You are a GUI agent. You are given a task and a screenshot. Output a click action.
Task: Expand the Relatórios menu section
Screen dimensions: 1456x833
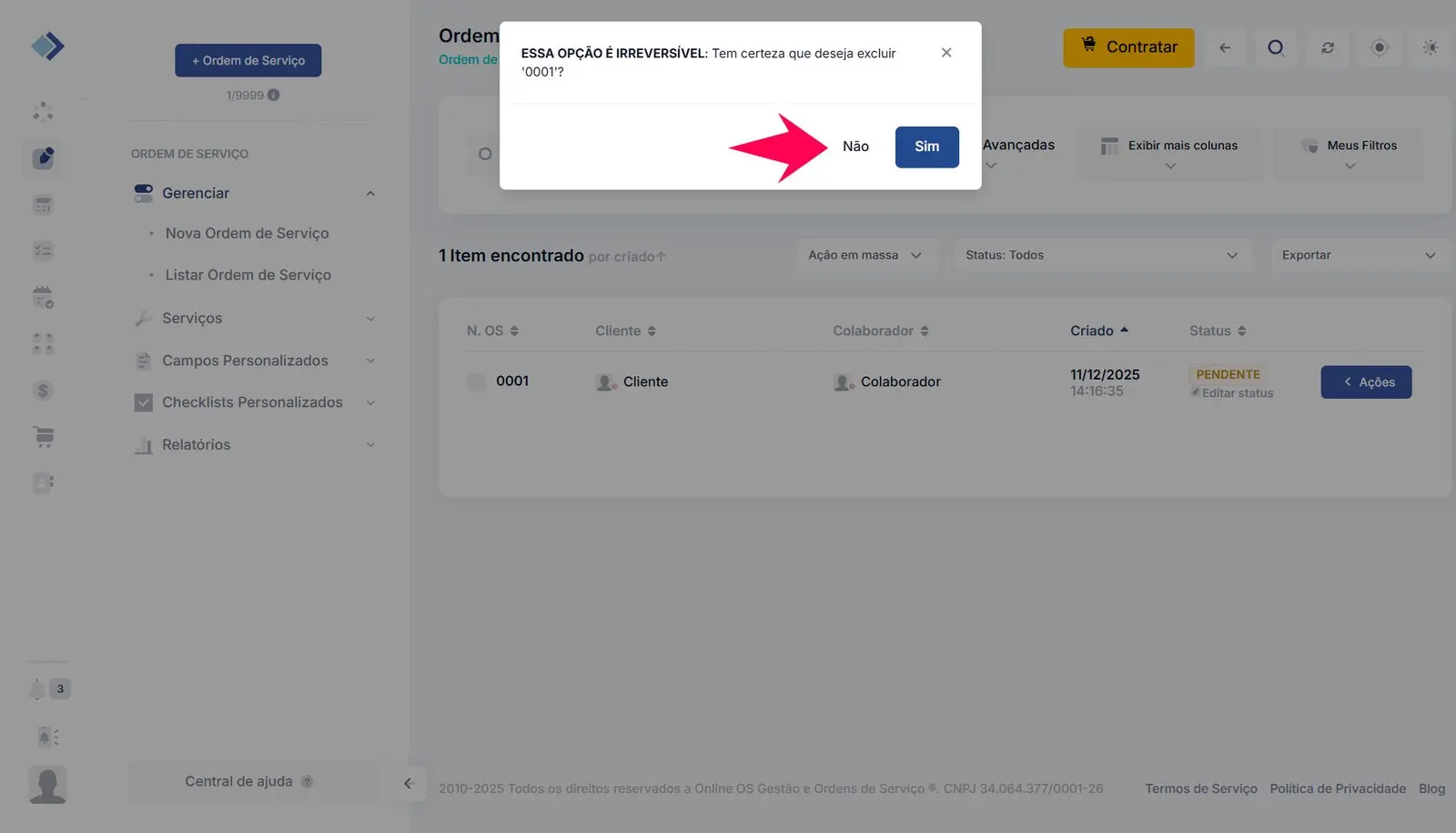tap(255, 445)
